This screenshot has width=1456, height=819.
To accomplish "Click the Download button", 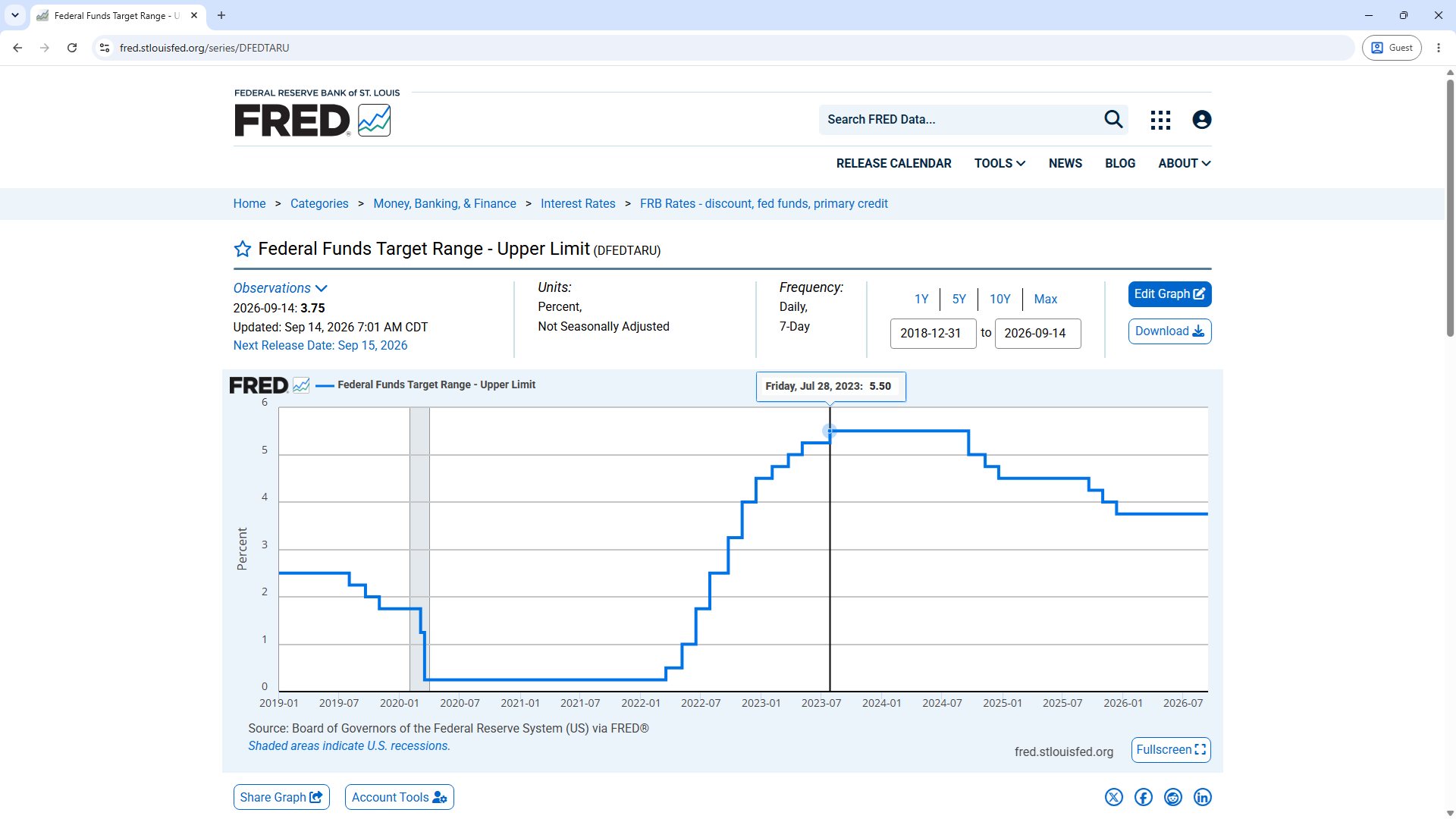I will 1169,331.
